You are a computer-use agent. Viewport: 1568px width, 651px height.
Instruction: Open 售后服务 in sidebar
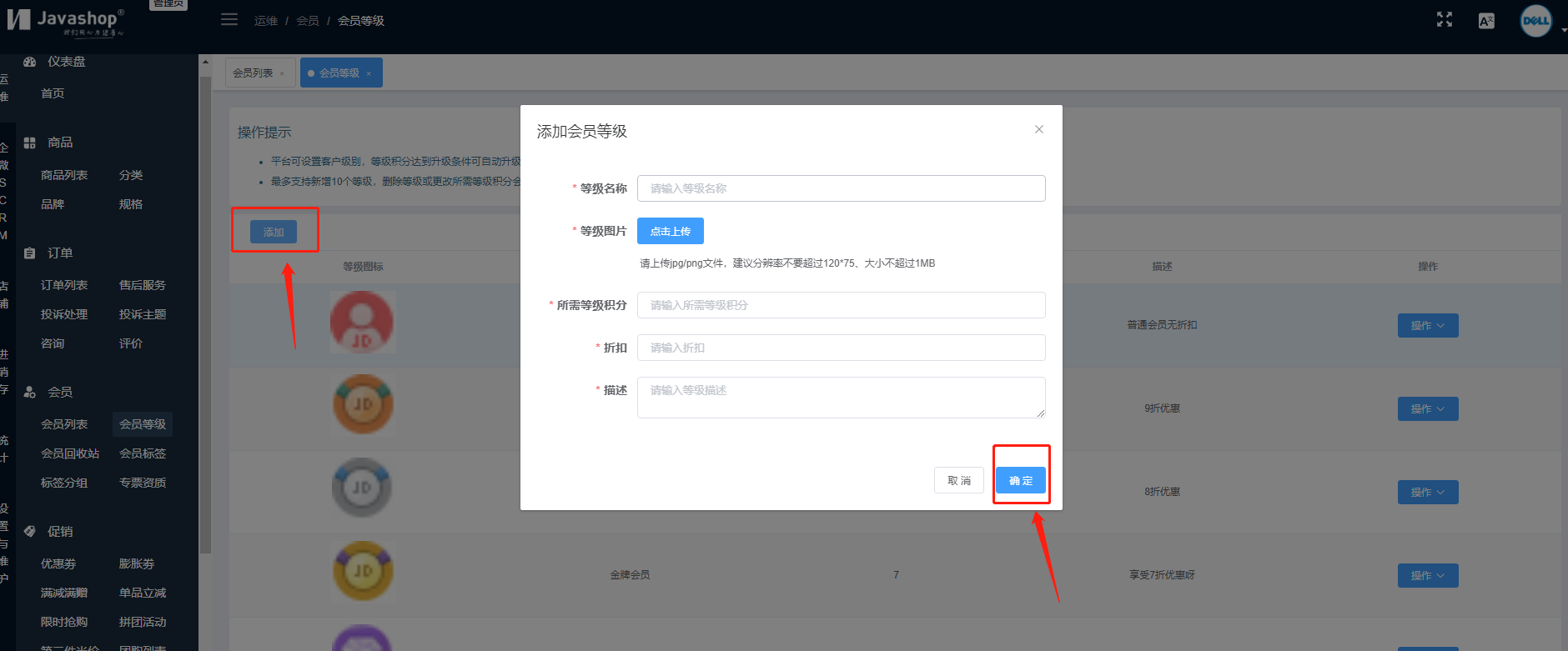coord(143,285)
